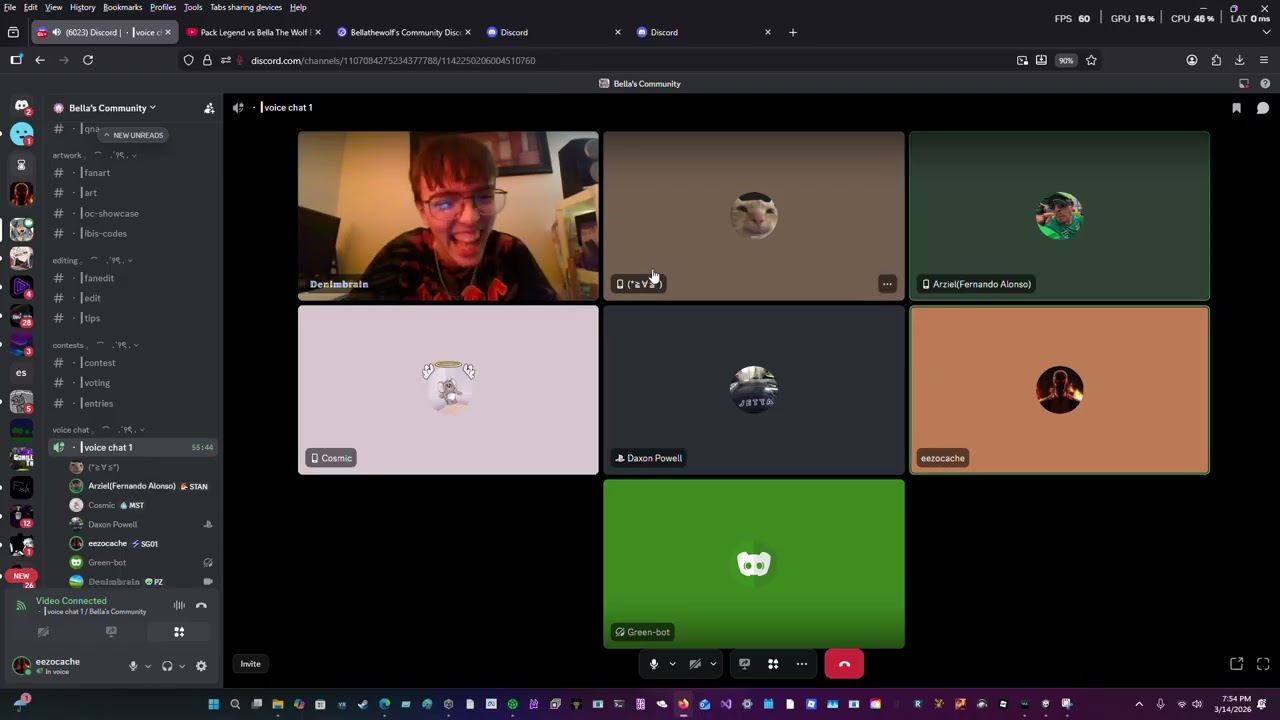
Task: Open camera options arrow in call bar
Action: coord(713,664)
